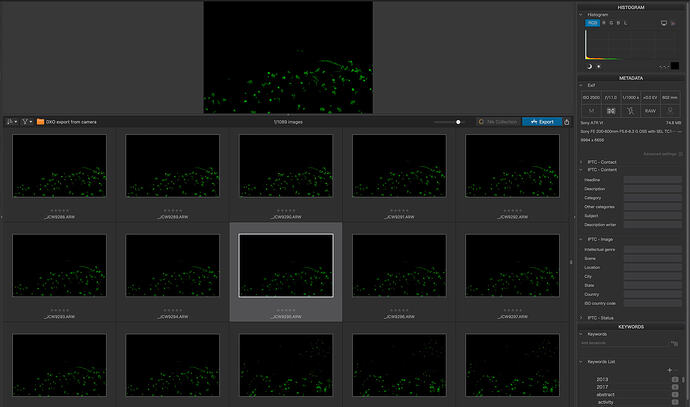690x407 pixels.
Task: Click the Advanced settings link
Action: coord(662,154)
